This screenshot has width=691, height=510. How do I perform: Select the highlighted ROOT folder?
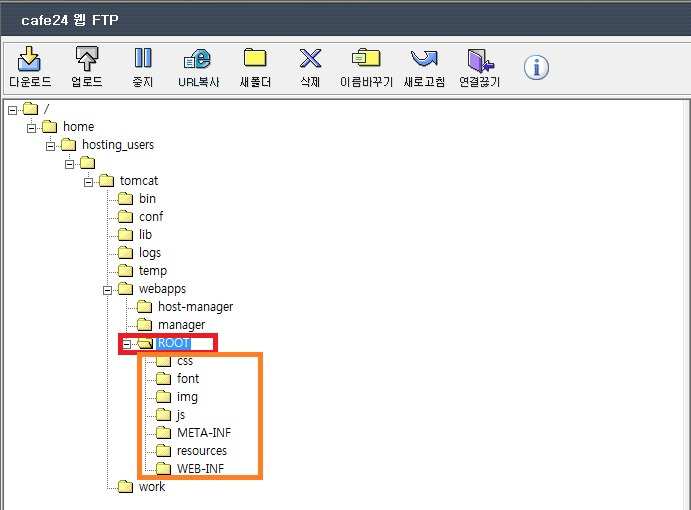pos(174,343)
